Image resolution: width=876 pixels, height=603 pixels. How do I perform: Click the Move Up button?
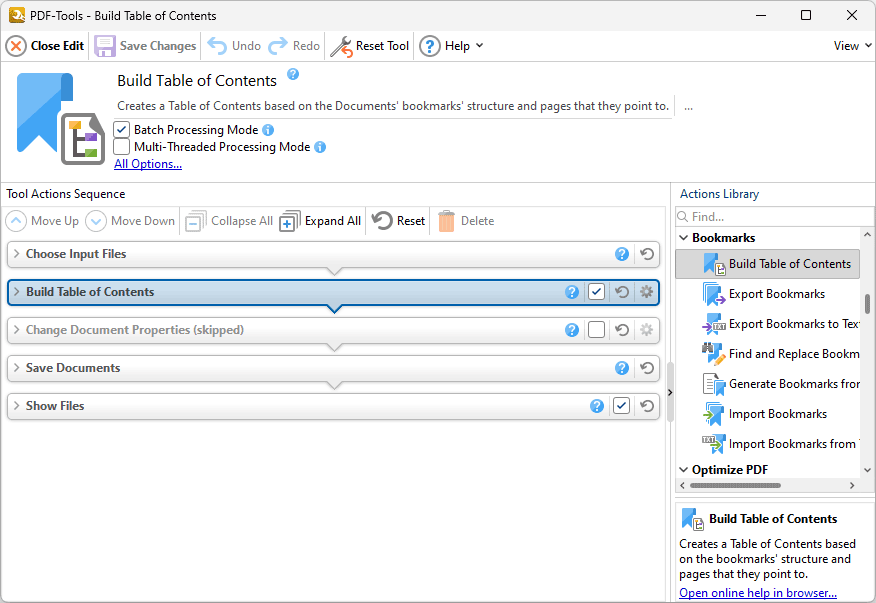[x=42, y=221]
